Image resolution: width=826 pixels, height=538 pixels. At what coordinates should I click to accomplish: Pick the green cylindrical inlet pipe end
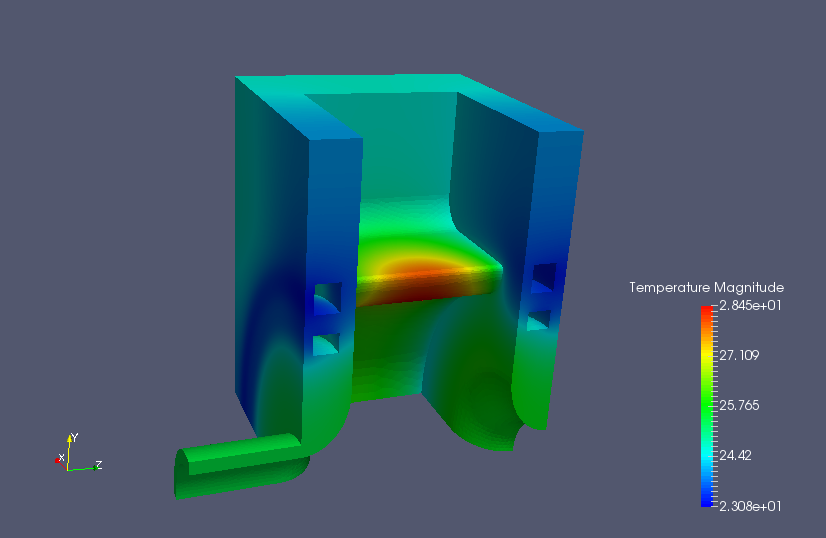coord(182,474)
